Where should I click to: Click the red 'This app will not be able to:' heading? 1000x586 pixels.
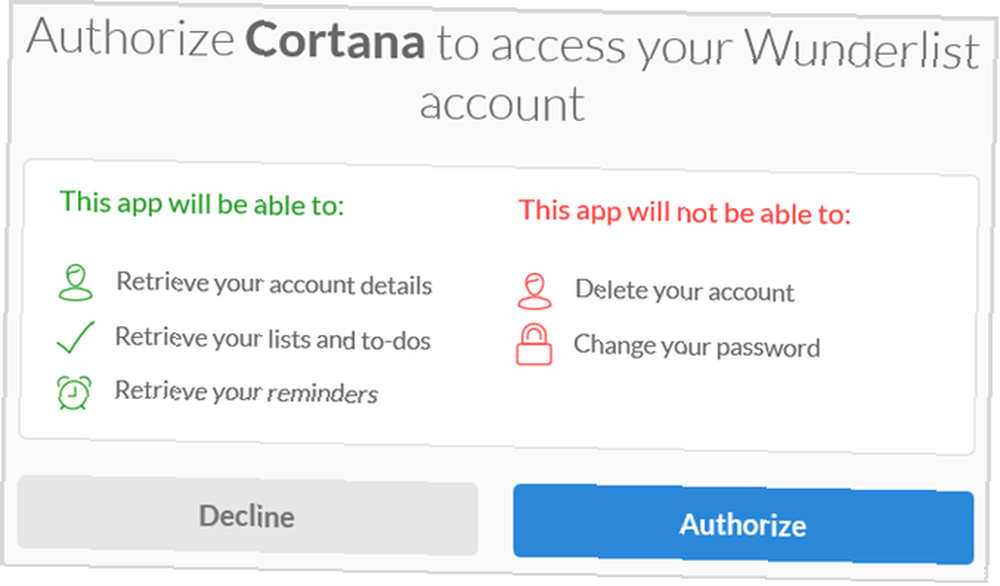coord(684,212)
